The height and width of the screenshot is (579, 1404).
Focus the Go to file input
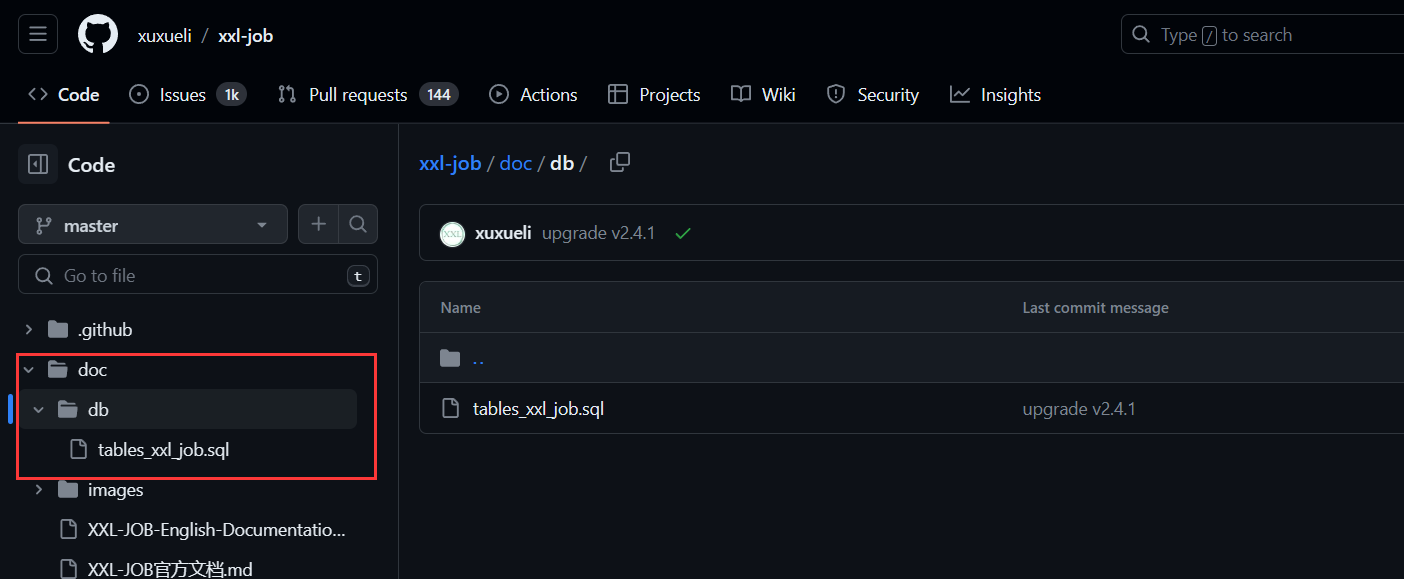(x=198, y=275)
